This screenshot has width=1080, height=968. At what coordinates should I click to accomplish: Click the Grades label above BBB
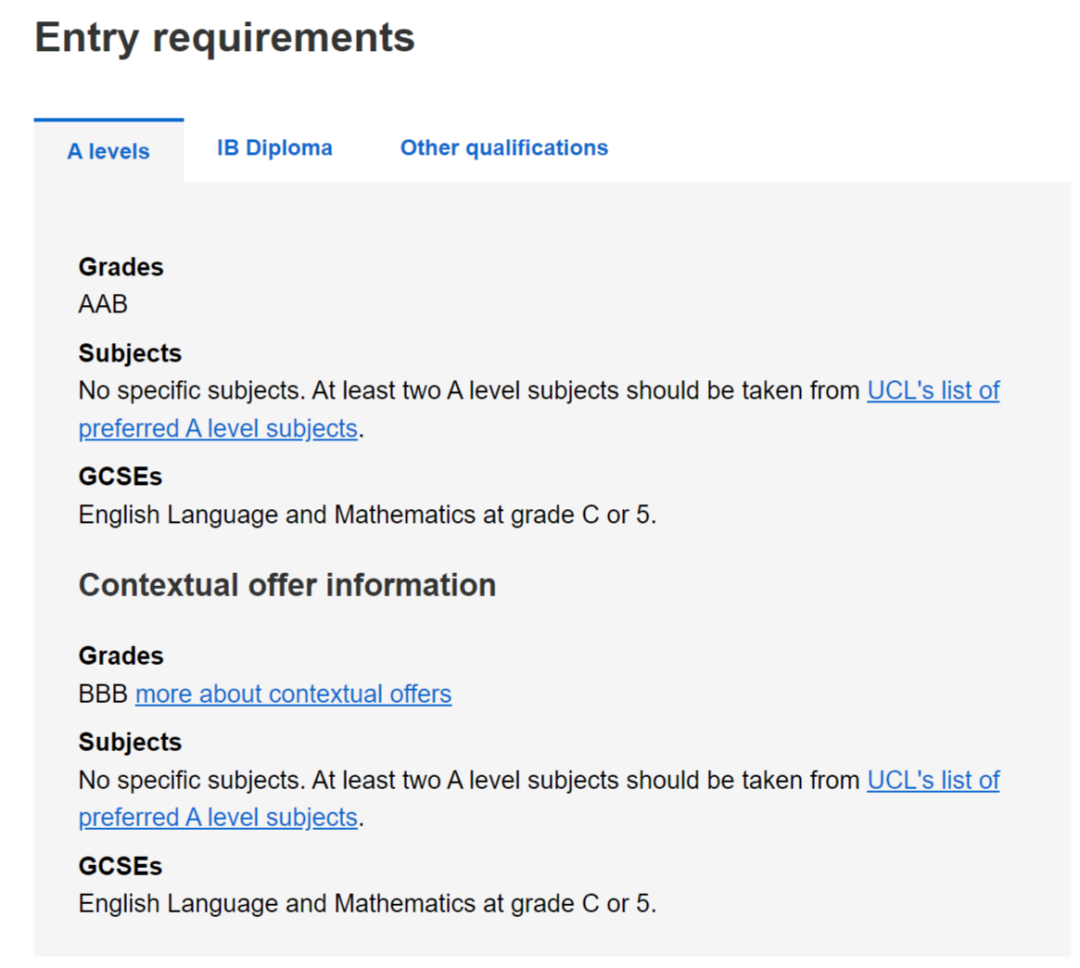tap(121, 656)
